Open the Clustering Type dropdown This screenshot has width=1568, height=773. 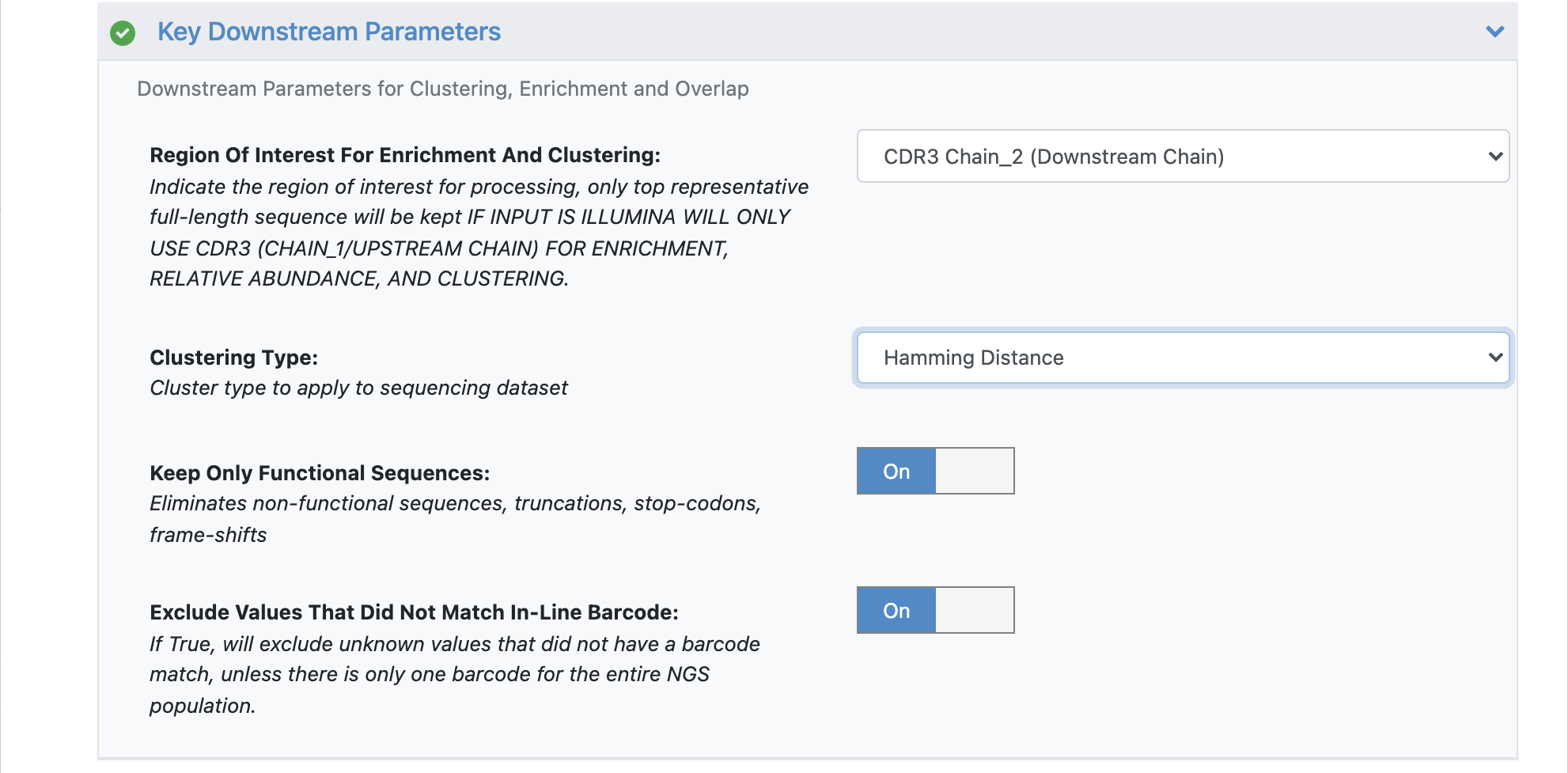(x=1183, y=358)
